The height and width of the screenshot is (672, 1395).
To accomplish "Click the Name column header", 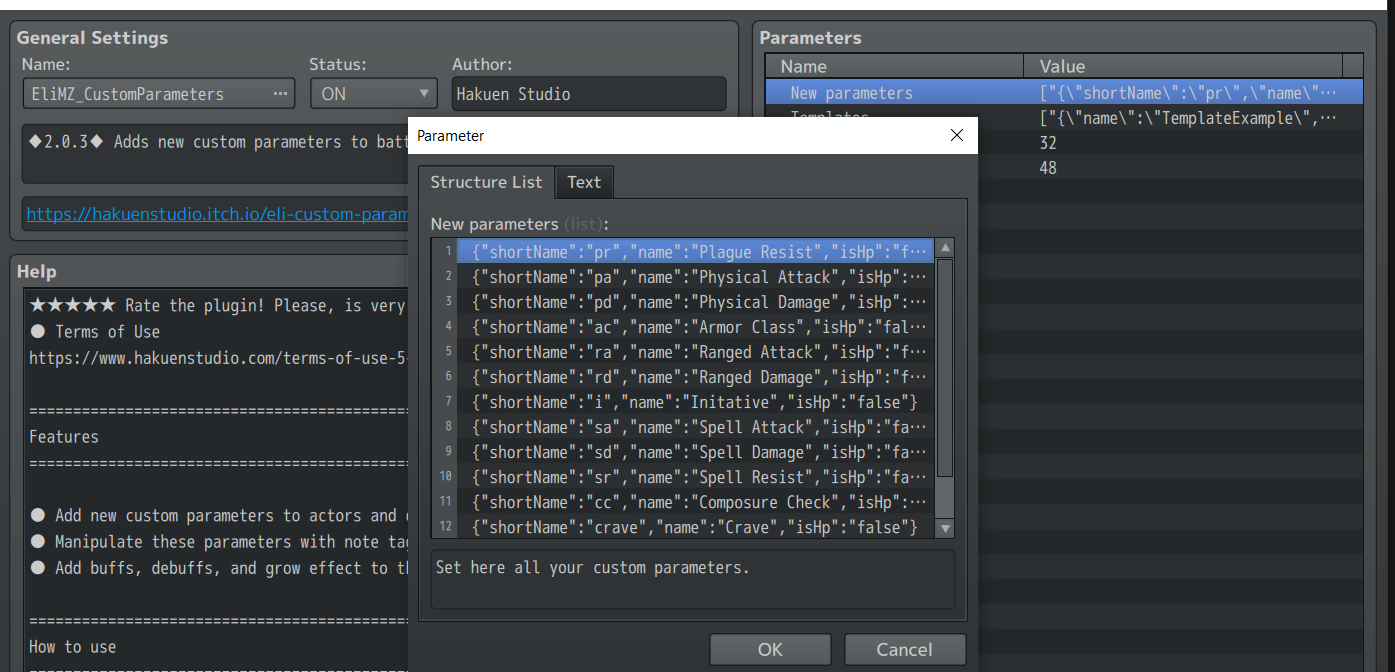I will 804,67.
